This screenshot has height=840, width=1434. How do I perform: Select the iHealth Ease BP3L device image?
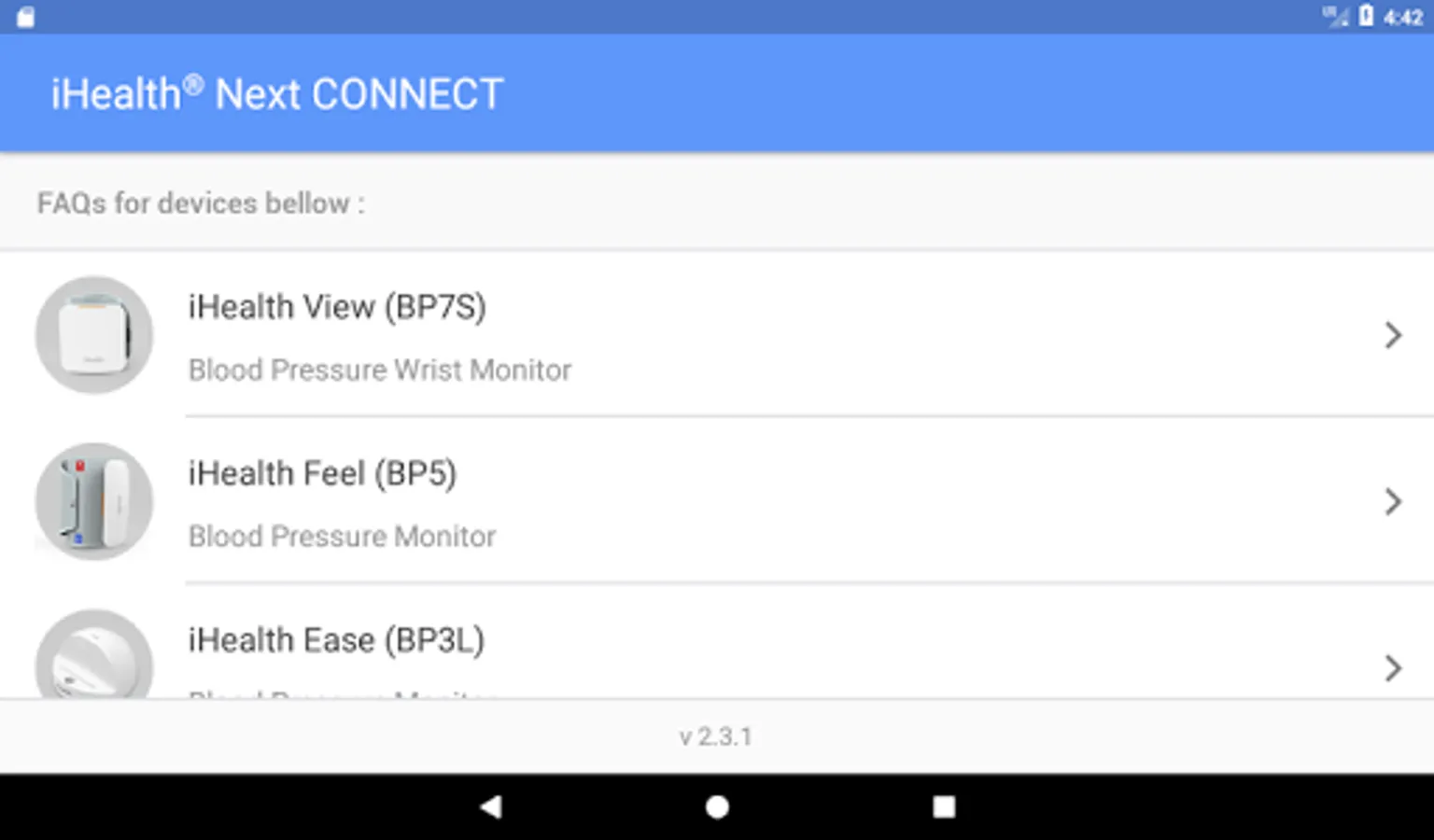pyautogui.click(x=94, y=654)
